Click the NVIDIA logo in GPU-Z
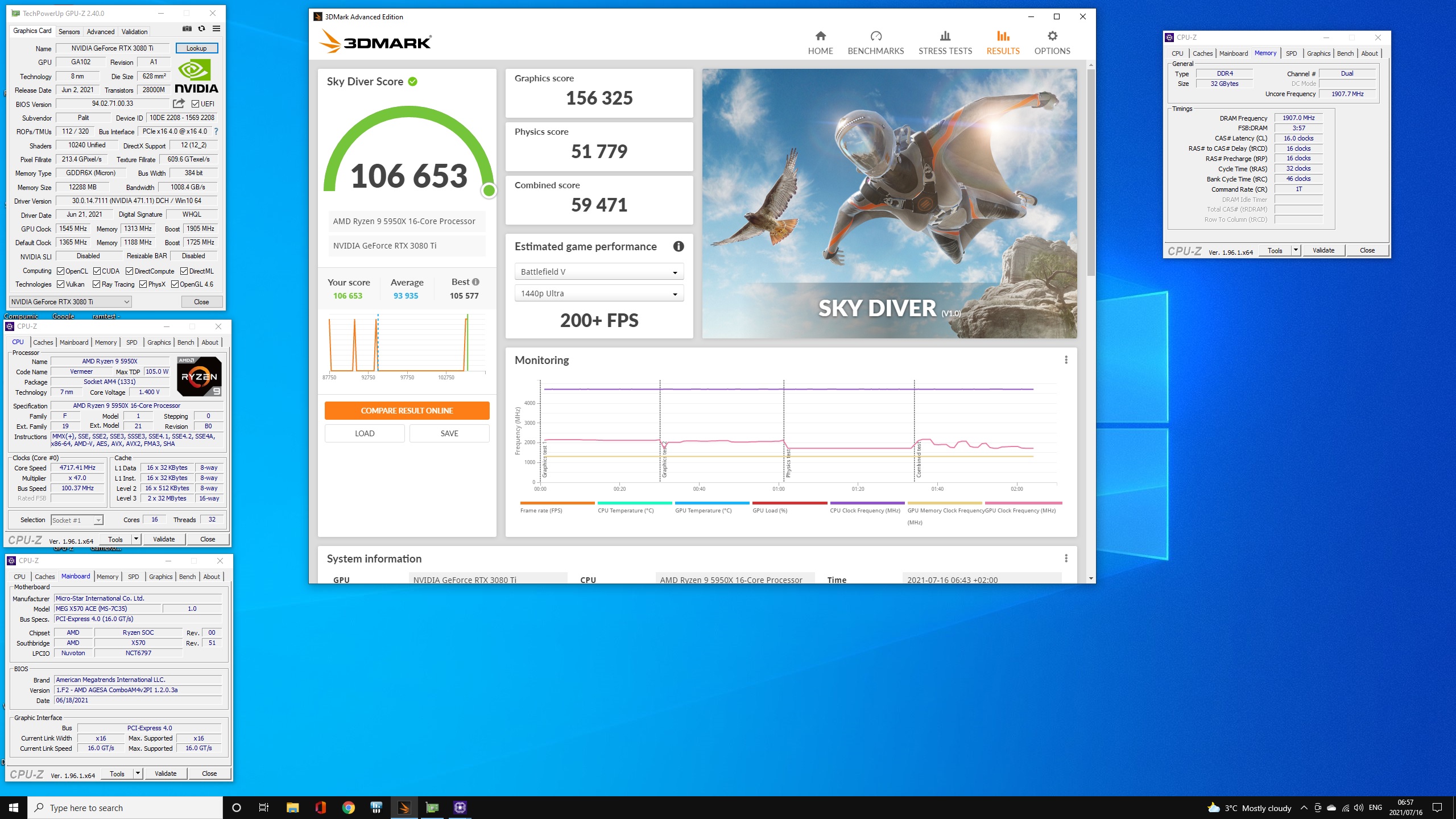 tap(196, 77)
